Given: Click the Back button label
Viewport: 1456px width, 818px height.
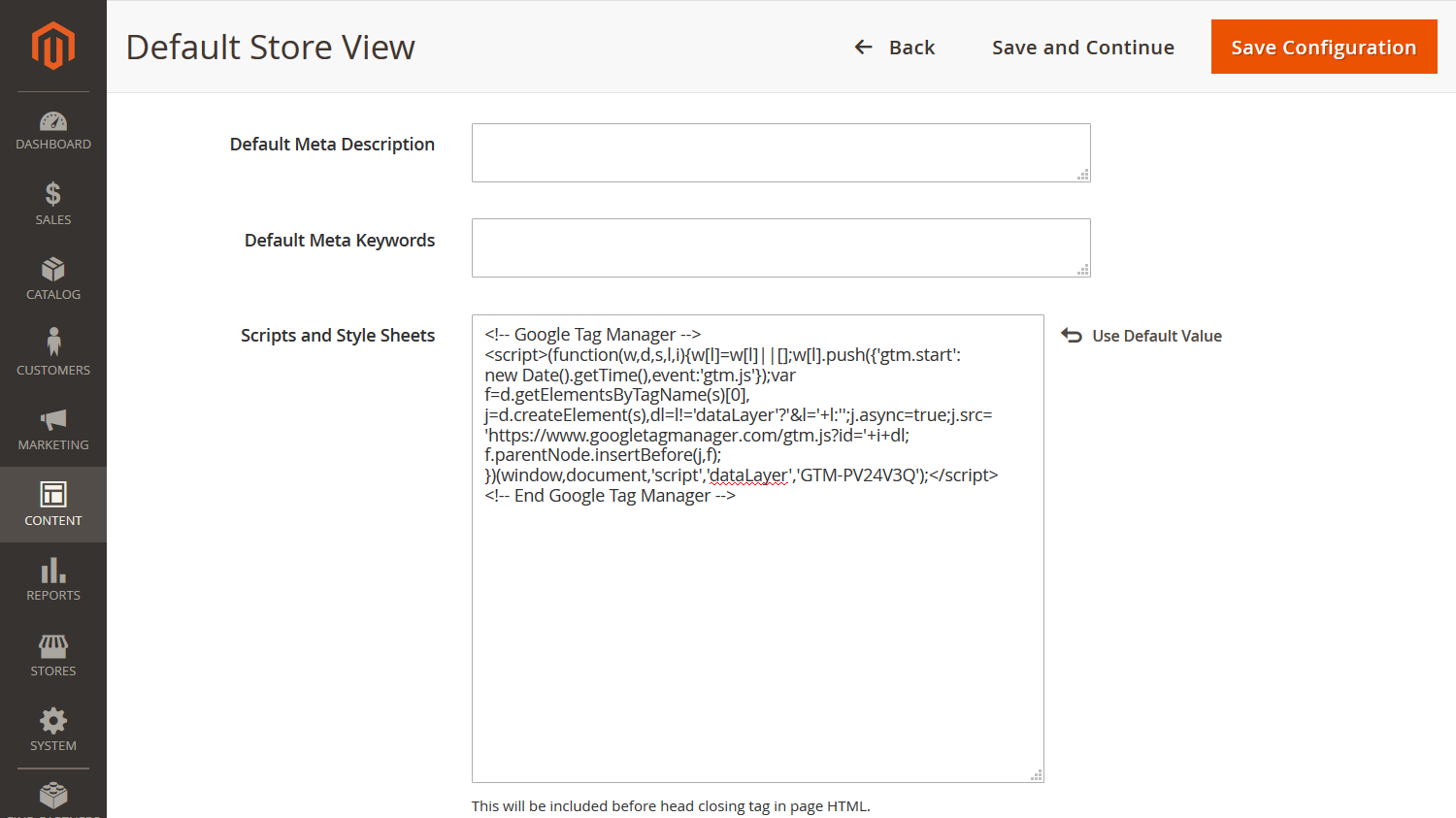Looking at the screenshot, I should tap(911, 48).
